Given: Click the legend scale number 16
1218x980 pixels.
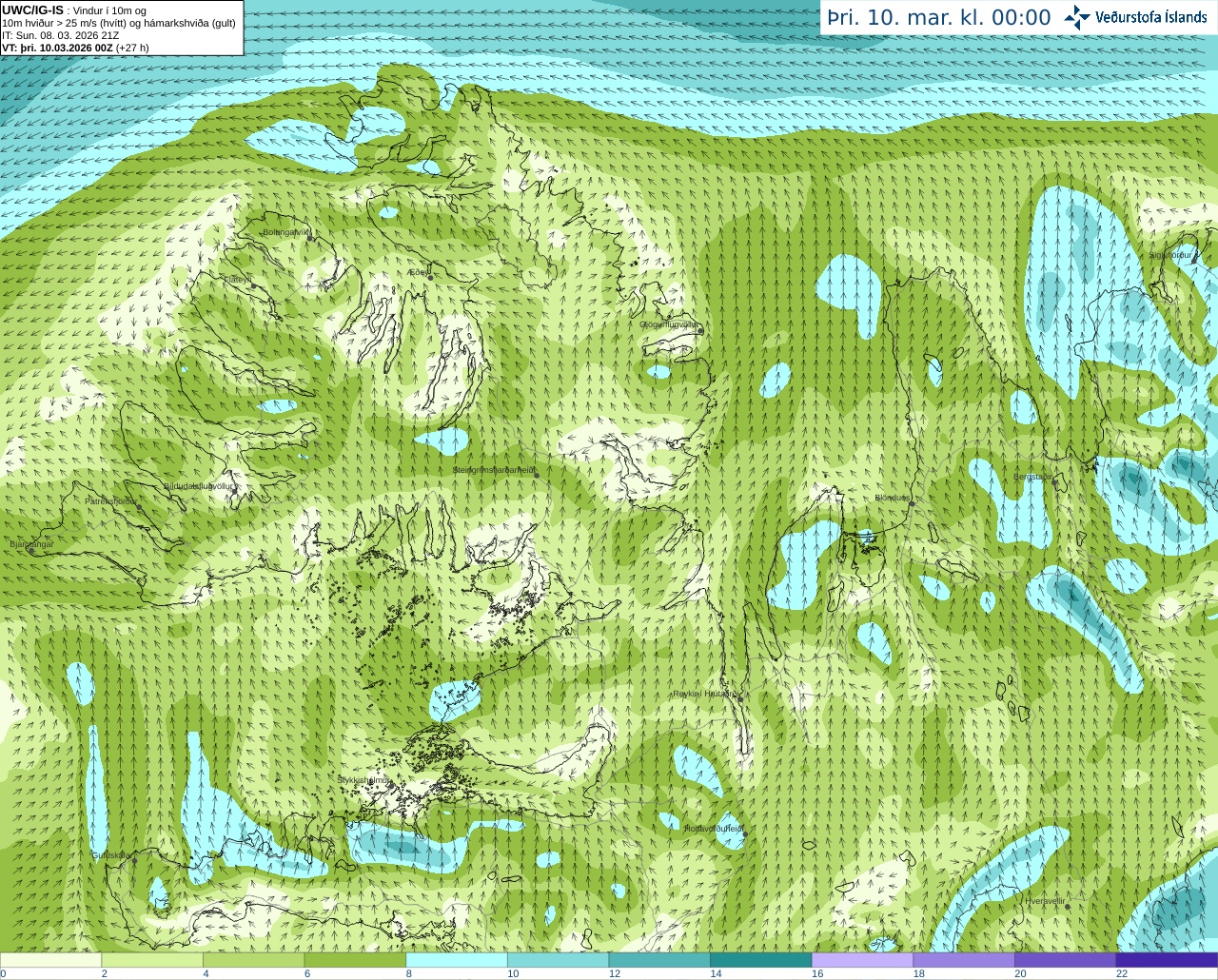Looking at the screenshot, I should coord(816,973).
